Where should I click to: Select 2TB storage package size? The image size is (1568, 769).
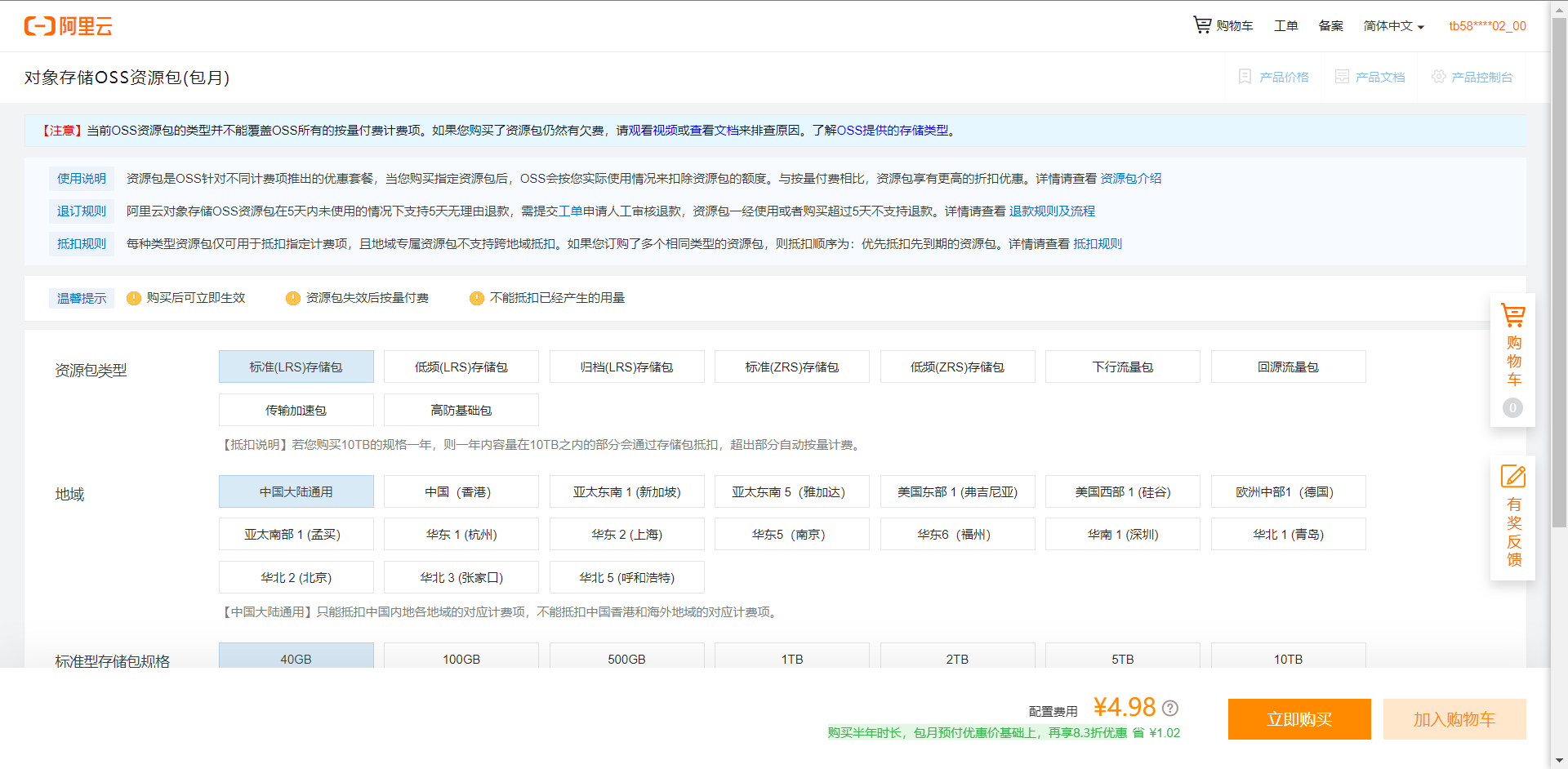point(958,656)
